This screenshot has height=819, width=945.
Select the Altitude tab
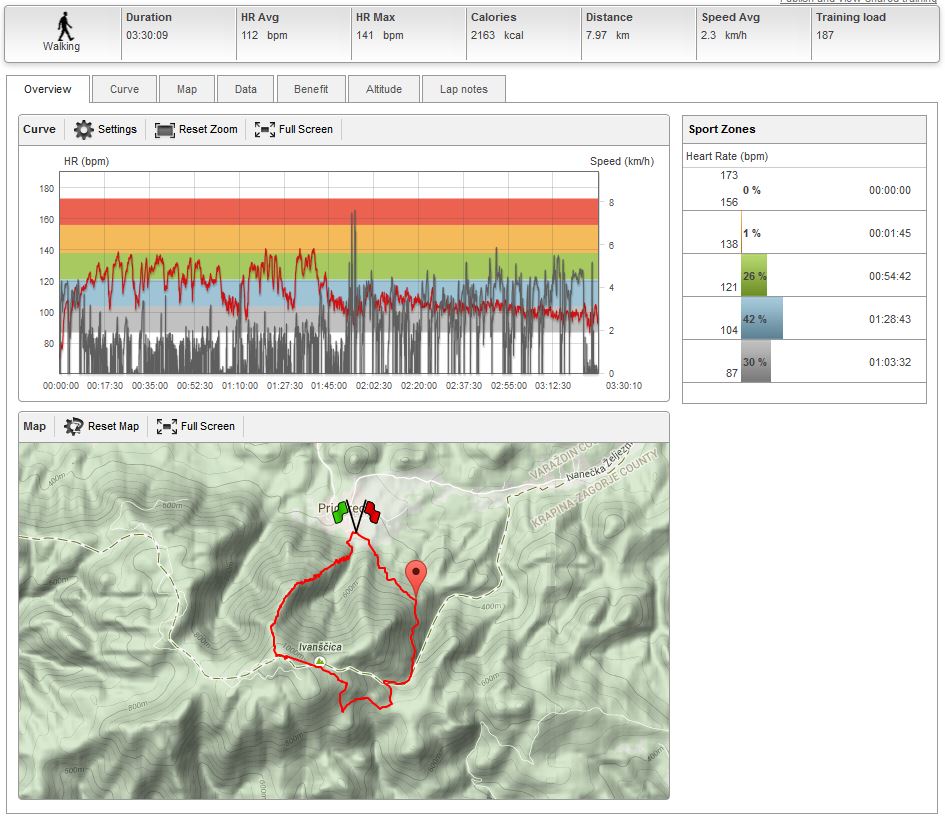point(384,89)
